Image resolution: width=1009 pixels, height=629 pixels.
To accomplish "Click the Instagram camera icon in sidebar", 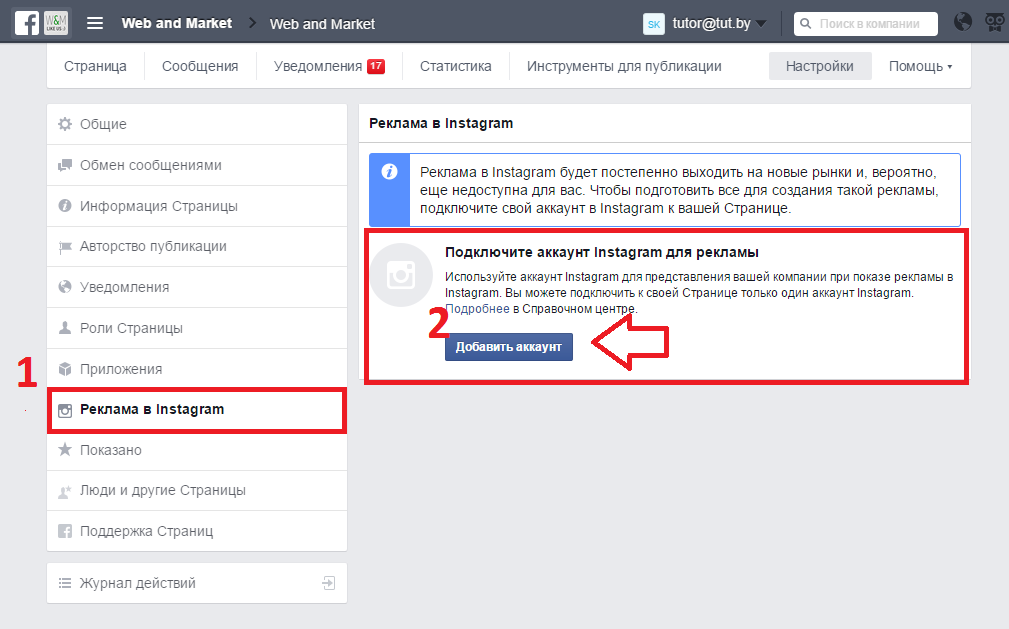I will 65,410.
